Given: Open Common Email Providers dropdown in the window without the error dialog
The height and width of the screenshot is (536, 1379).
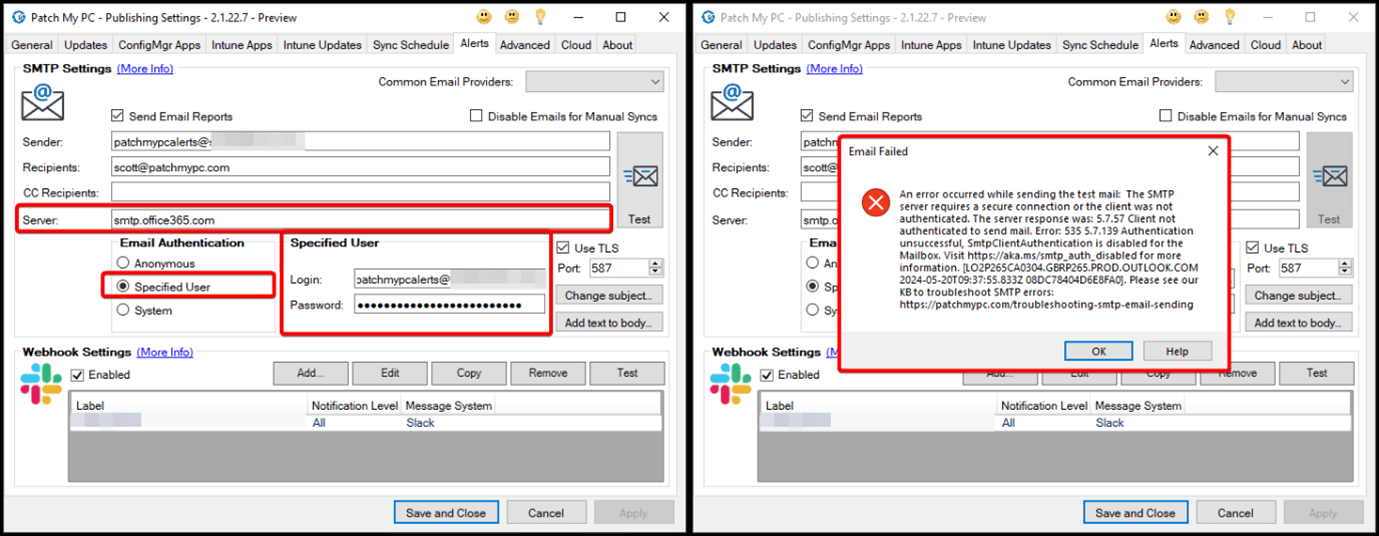Looking at the screenshot, I should (595, 82).
